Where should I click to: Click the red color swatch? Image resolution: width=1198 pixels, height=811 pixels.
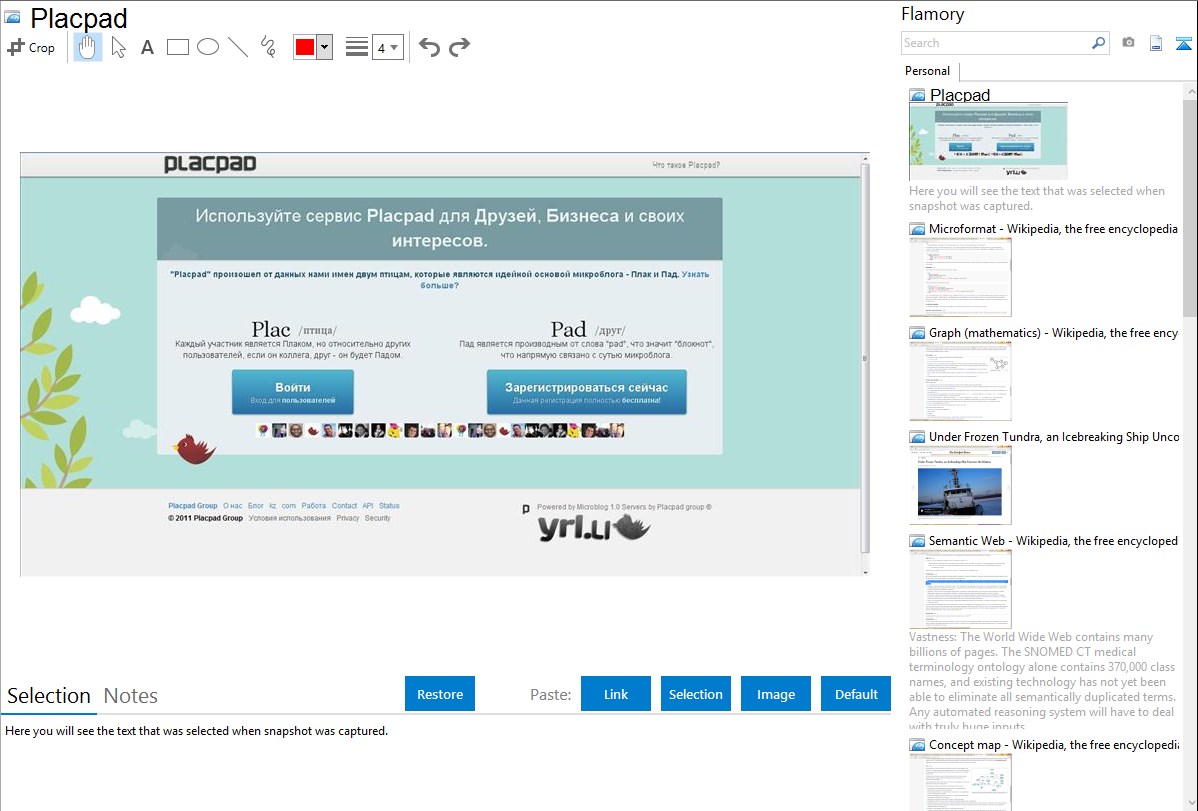pyautogui.click(x=305, y=47)
